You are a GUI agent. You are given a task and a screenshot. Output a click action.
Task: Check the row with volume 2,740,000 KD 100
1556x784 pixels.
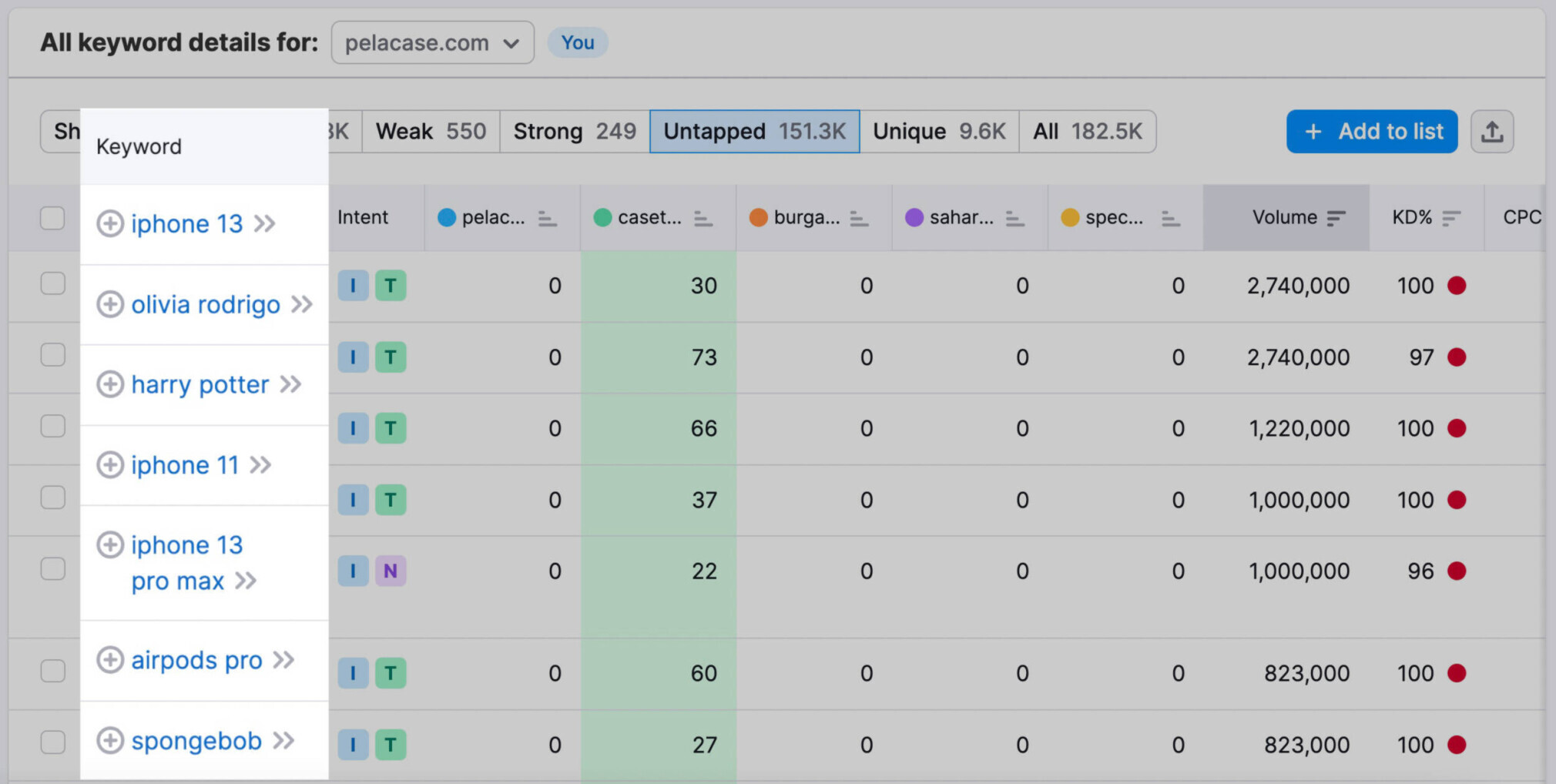point(52,283)
